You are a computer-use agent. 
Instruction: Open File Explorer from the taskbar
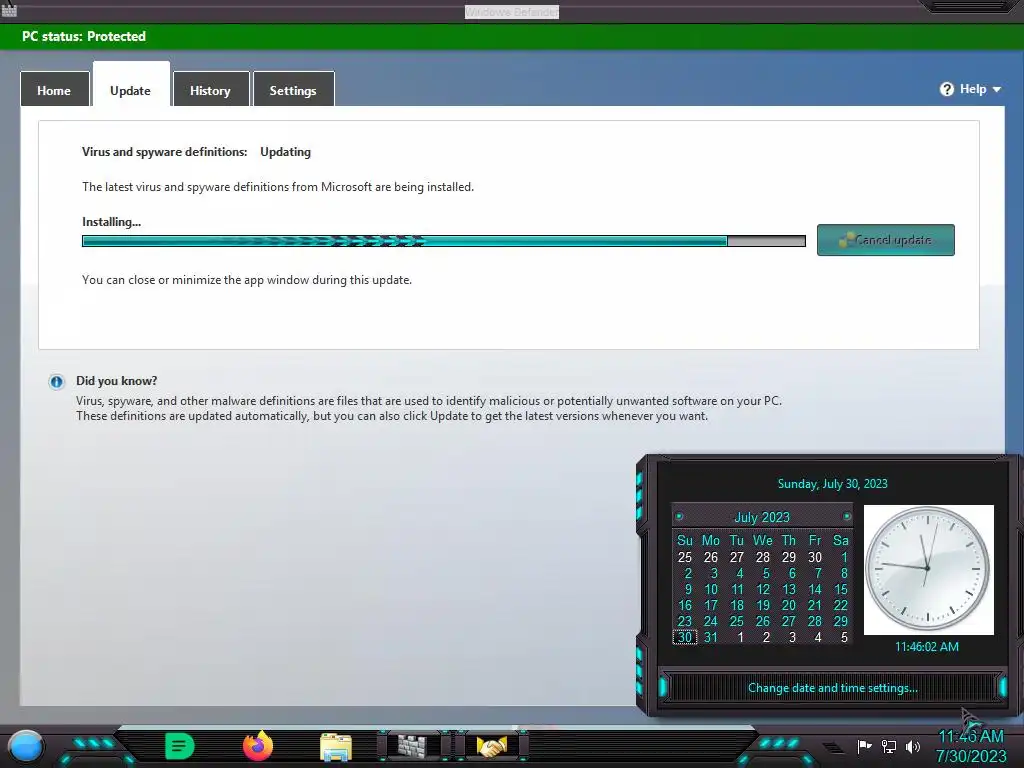pyautogui.click(x=336, y=747)
